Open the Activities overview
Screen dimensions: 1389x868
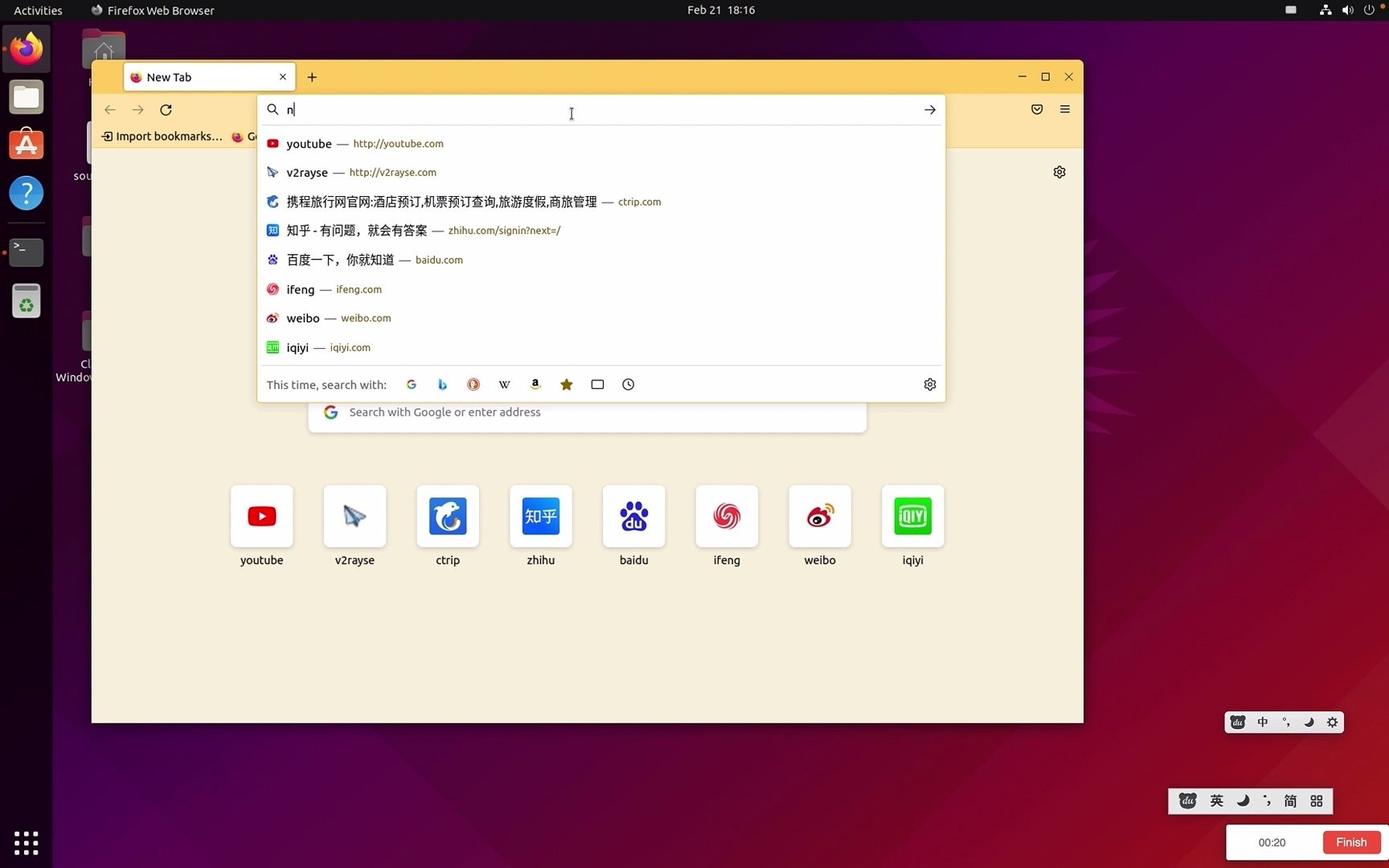click(x=38, y=10)
